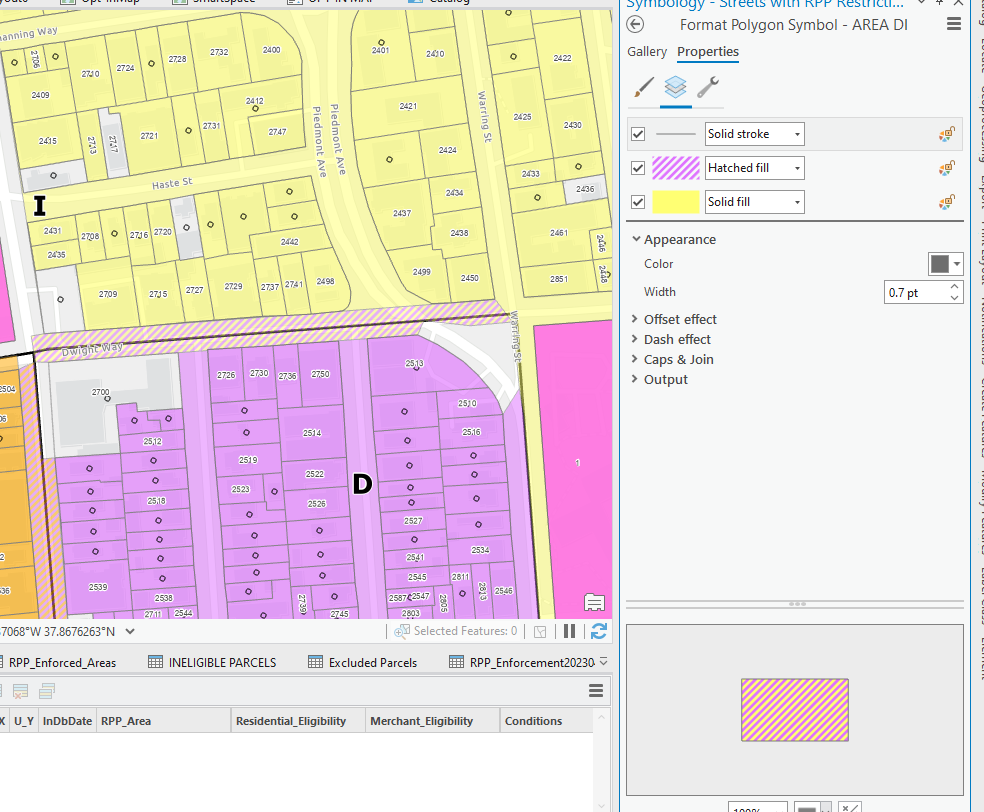Click parcel label 2514 on map
This screenshot has height=812, width=984.
tap(312, 432)
